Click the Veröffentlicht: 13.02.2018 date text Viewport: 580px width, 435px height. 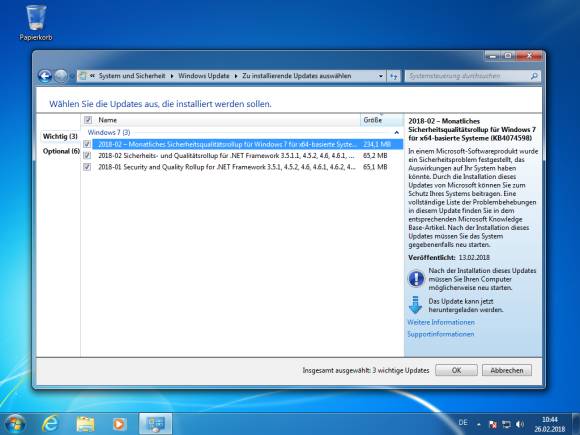pyautogui.click(x=449, y=257)
